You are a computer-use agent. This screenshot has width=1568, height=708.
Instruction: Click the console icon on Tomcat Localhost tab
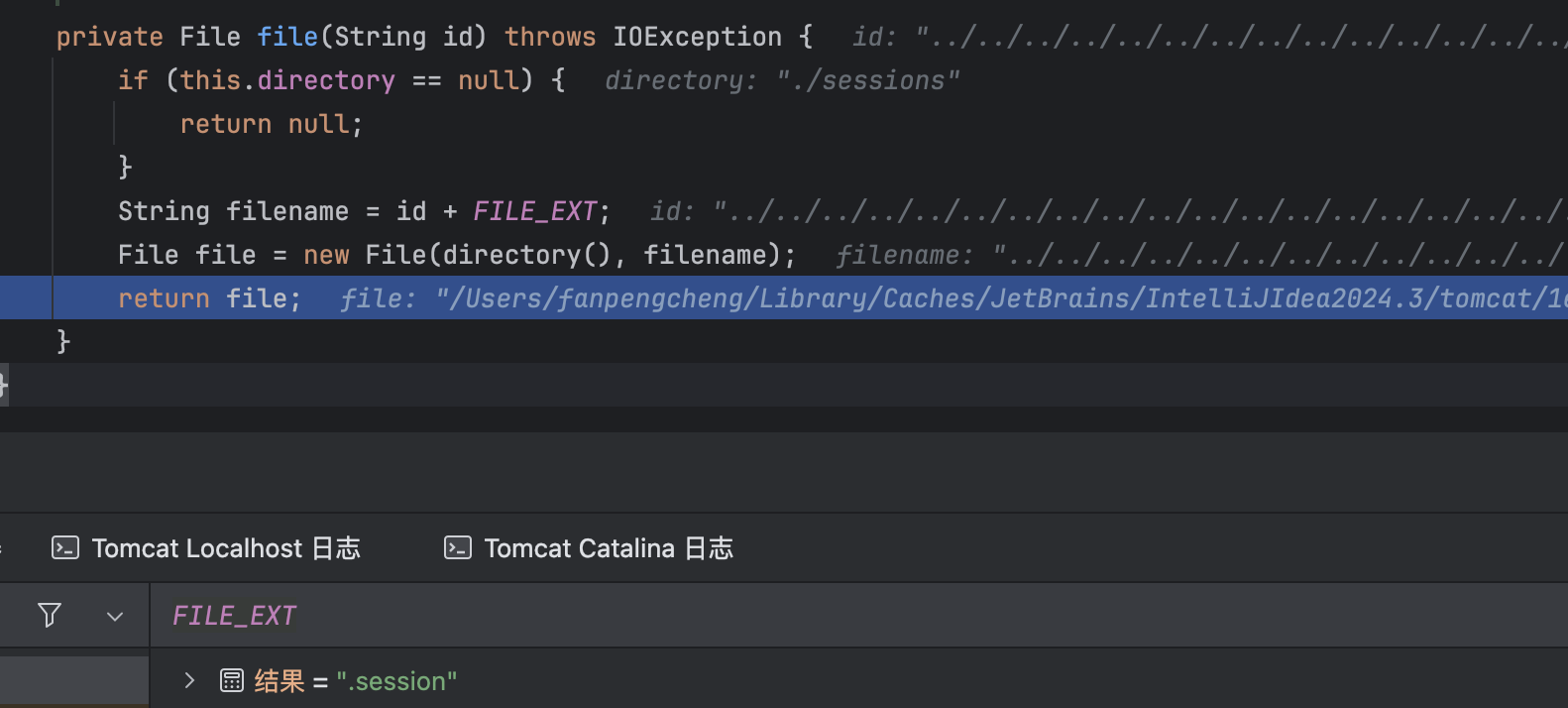coord(65,548)
